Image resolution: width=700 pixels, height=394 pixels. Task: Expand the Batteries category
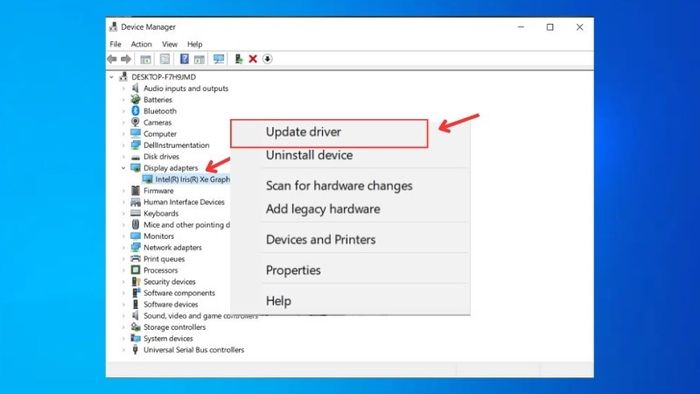pos(124,100)
